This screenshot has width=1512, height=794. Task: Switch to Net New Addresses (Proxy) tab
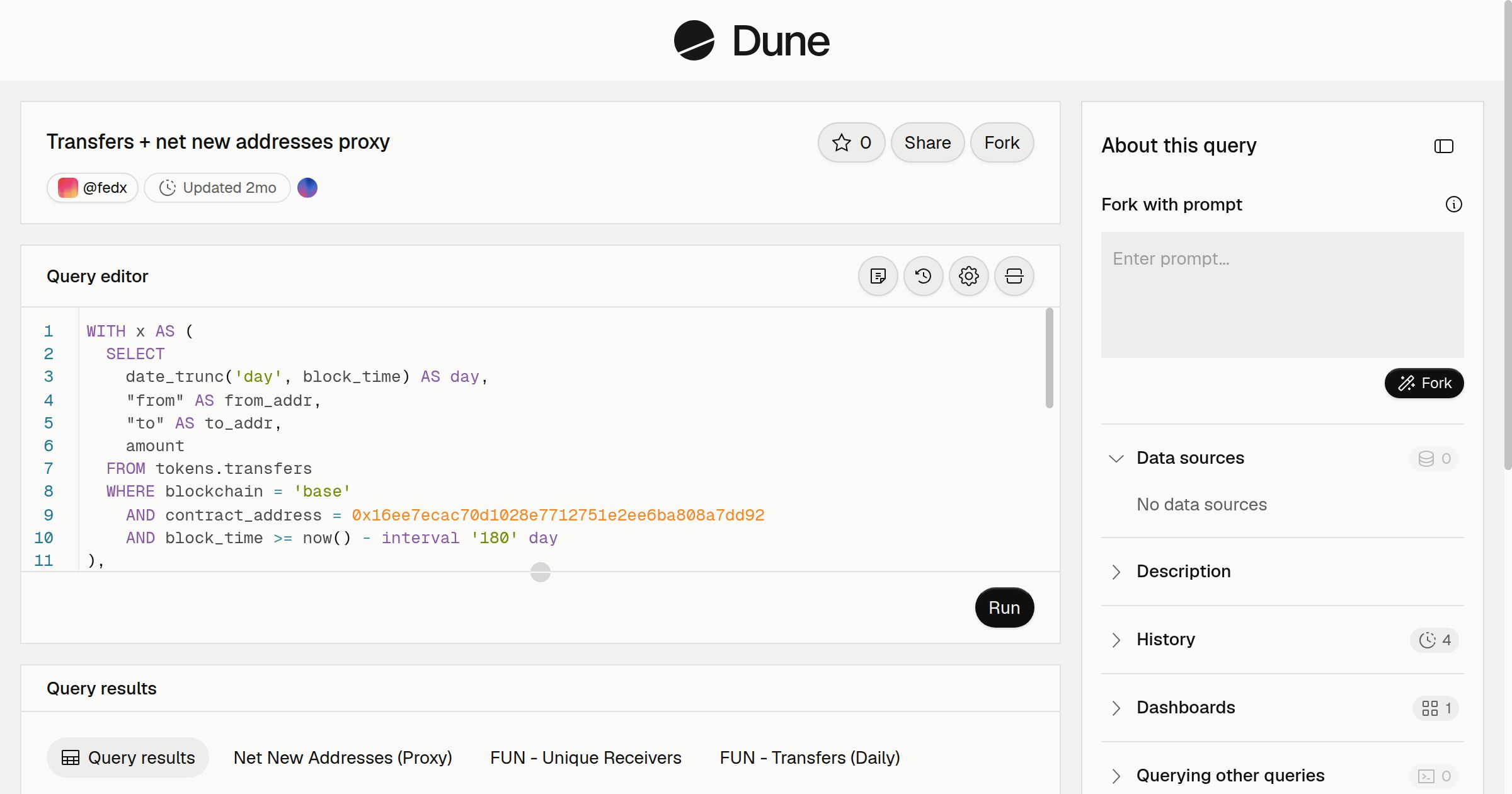pyautogui.click(x=343, y=757)
